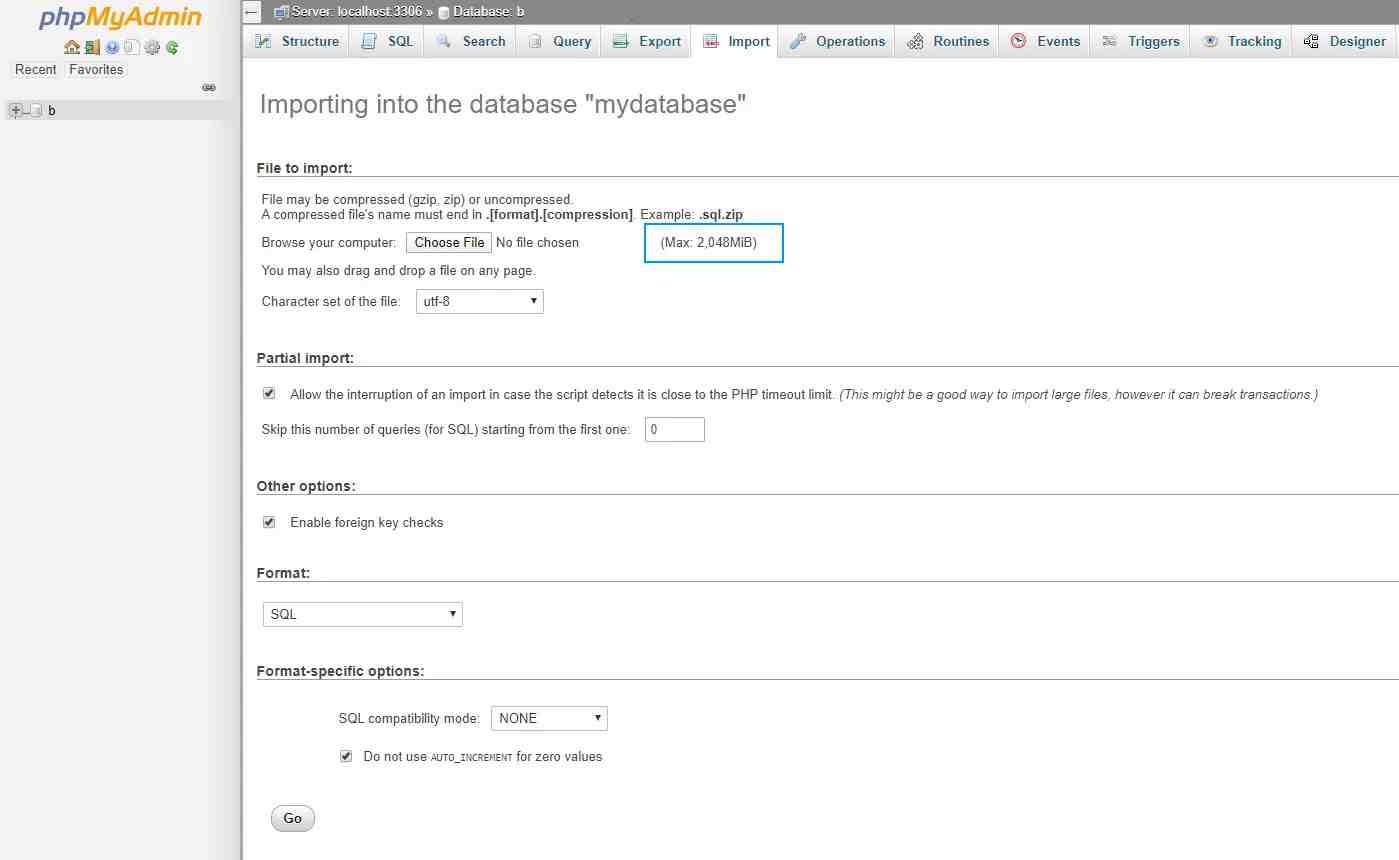Show the Recent tables list
This screenshot has height=860, width=1399.
36,69
